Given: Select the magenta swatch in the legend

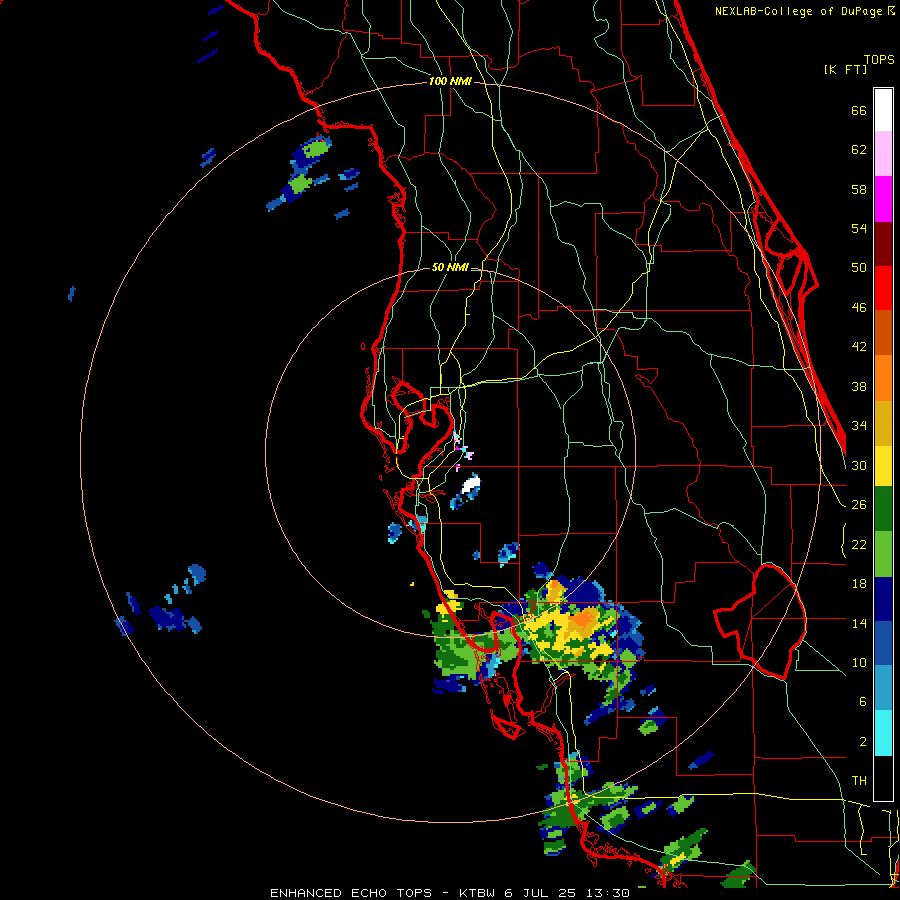Looking at the screenshot, I should (x=883, y=199).
